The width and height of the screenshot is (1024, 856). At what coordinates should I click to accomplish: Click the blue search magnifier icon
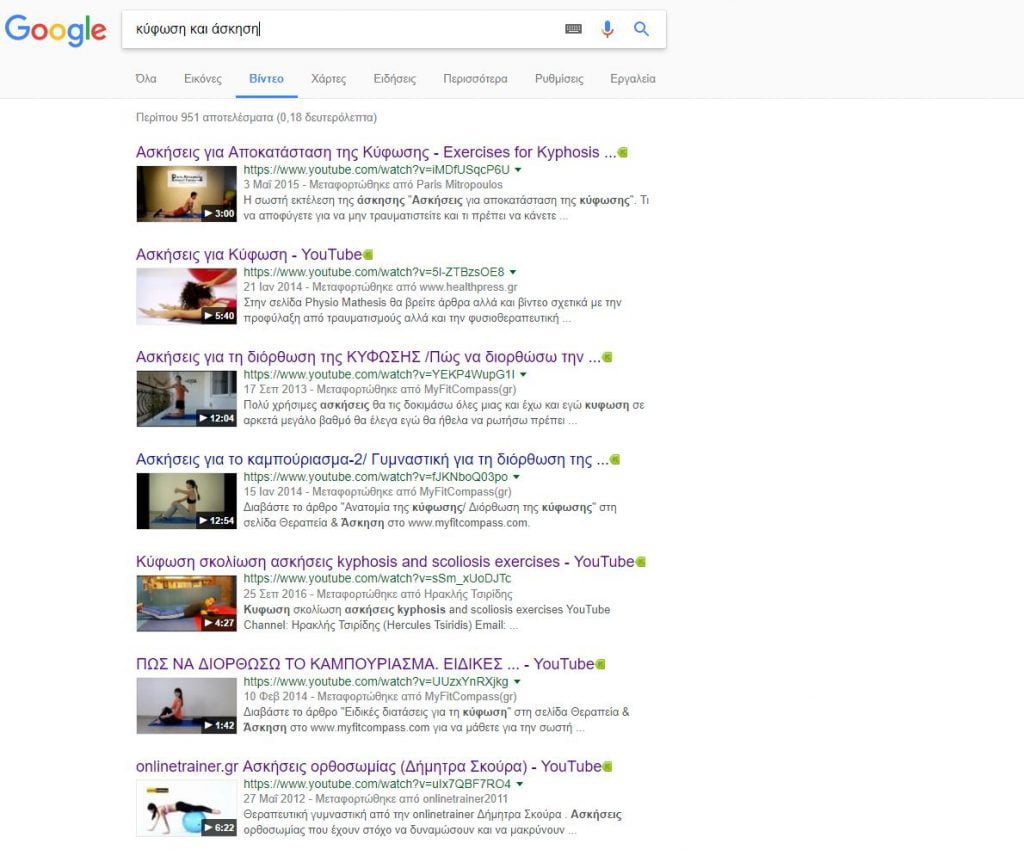pyautogui.click(x=641, y=29)
